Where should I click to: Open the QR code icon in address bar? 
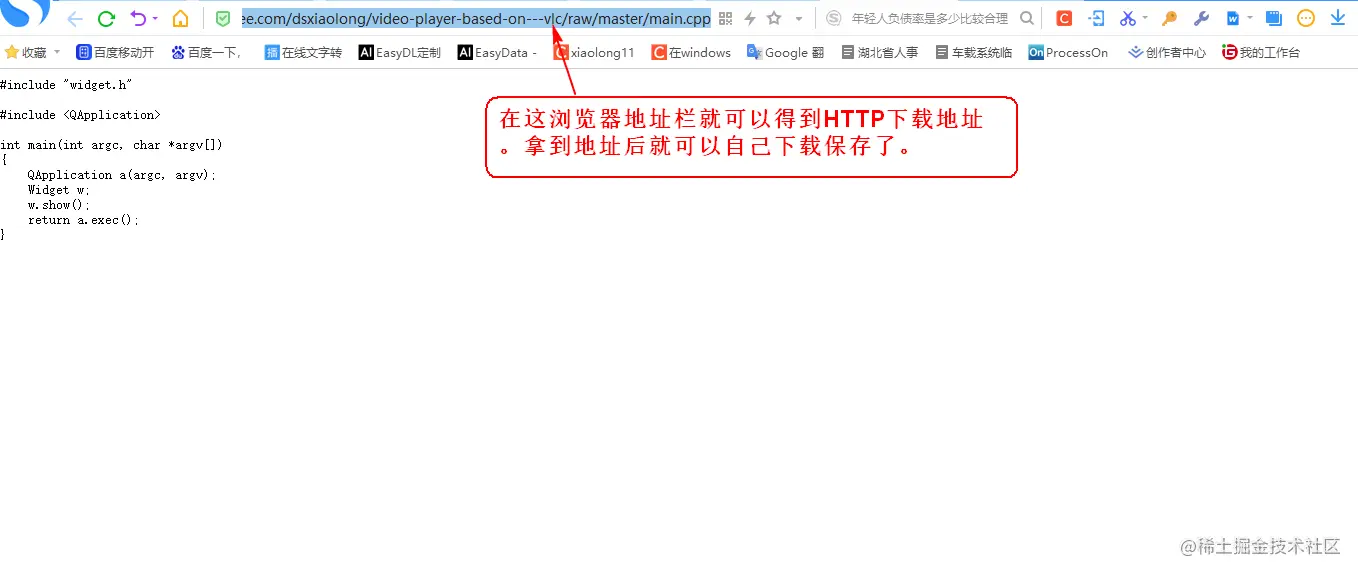click(x=726, y=18)
